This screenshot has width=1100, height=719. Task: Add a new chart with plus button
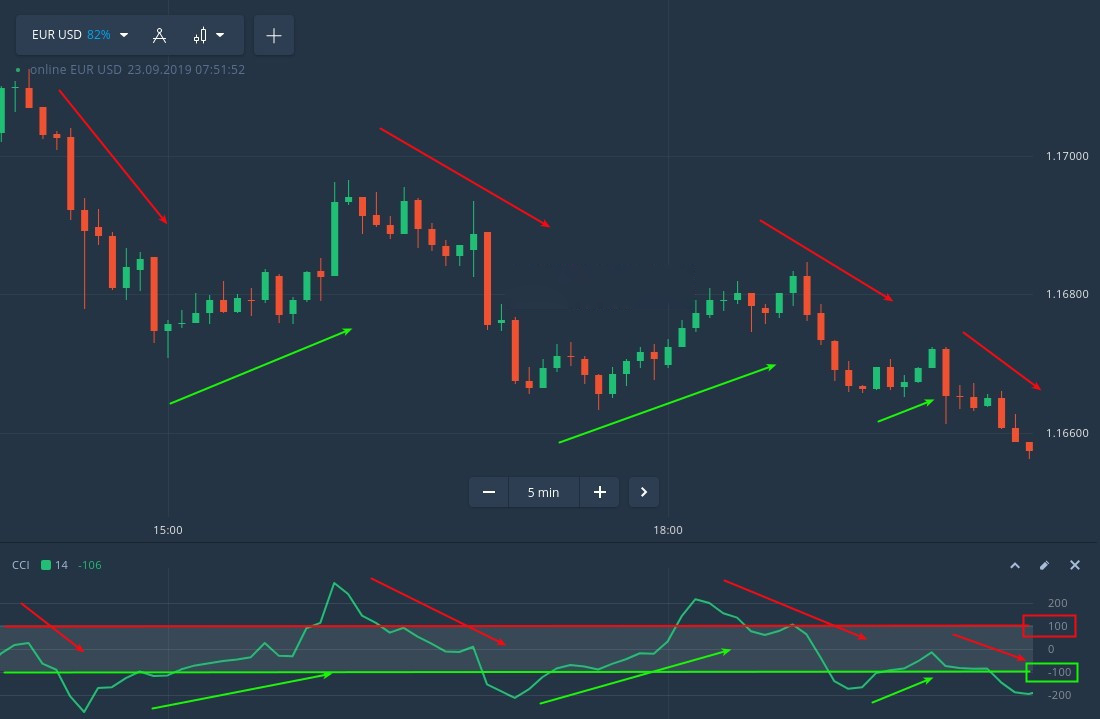pyautogui.click(x=274, y=35)
